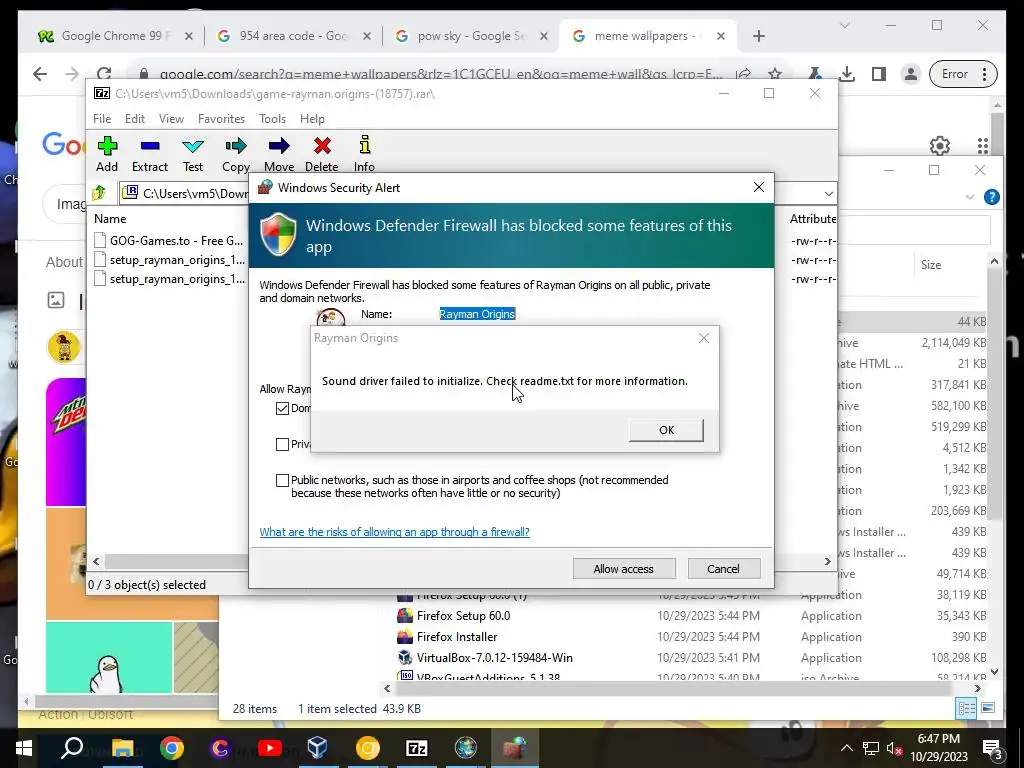This screenshot has width=1024, height=768.
Task: Open notification center icon
Action: [x=992, y=748]
